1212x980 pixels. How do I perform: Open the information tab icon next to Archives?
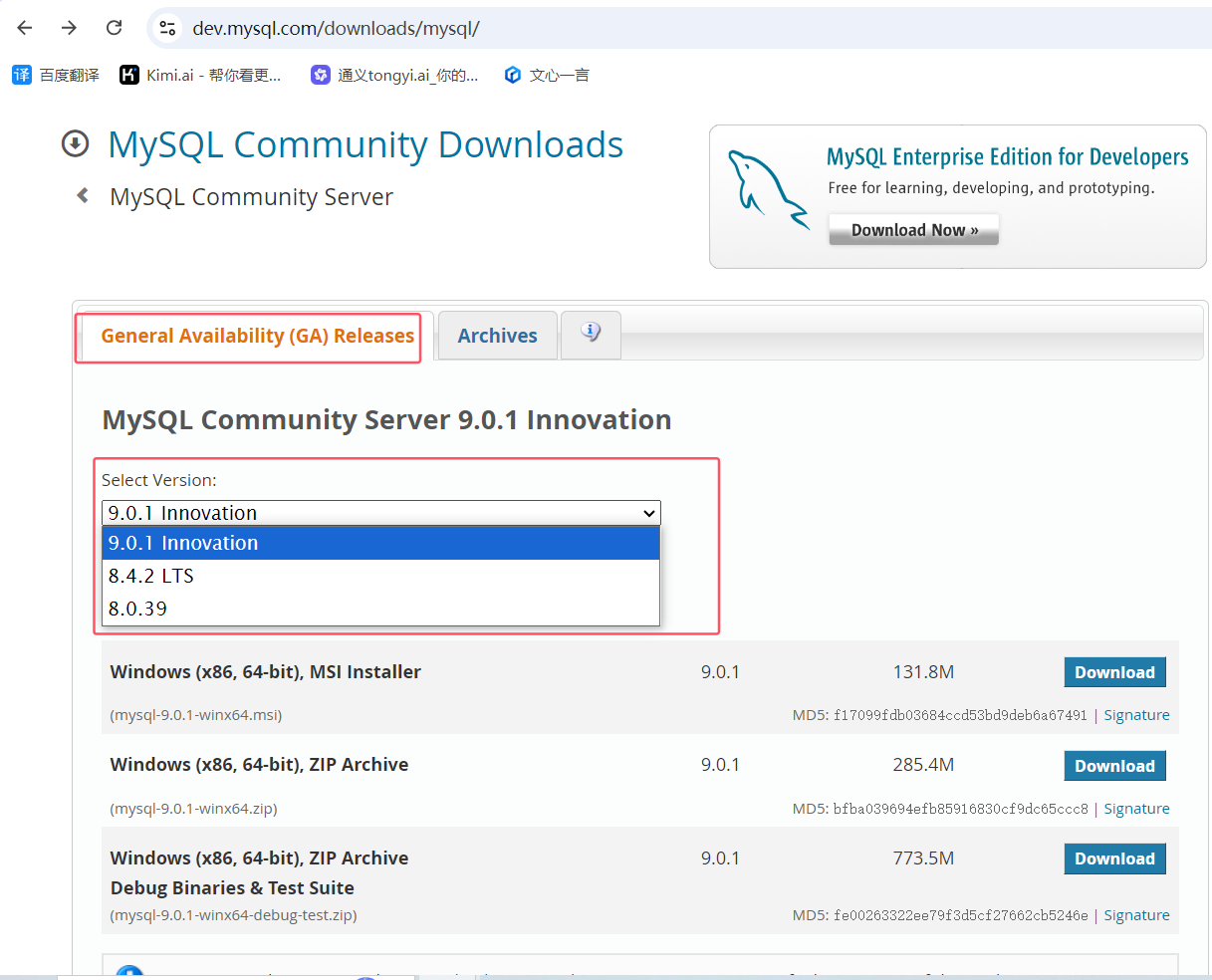(591, 335)
